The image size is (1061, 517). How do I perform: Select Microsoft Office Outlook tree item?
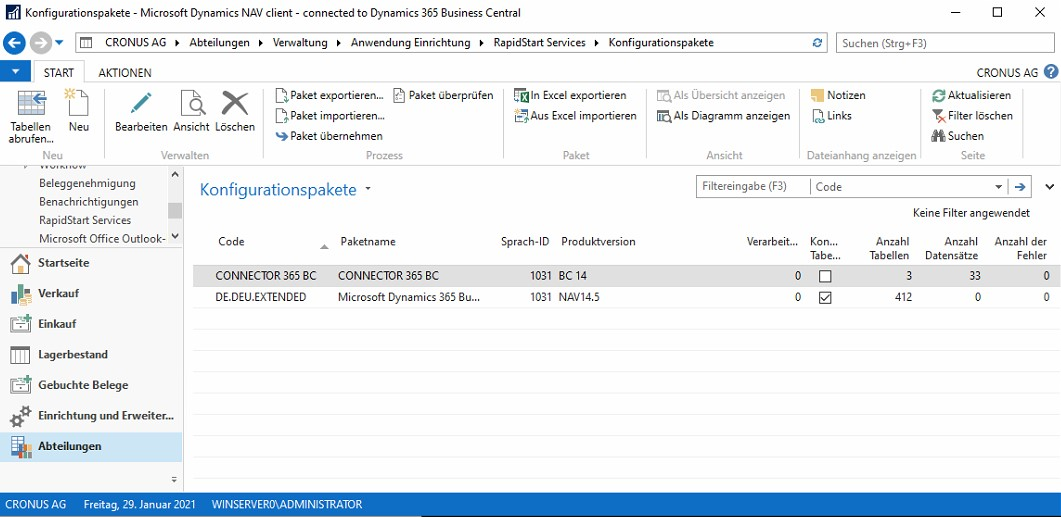point(102,238)
